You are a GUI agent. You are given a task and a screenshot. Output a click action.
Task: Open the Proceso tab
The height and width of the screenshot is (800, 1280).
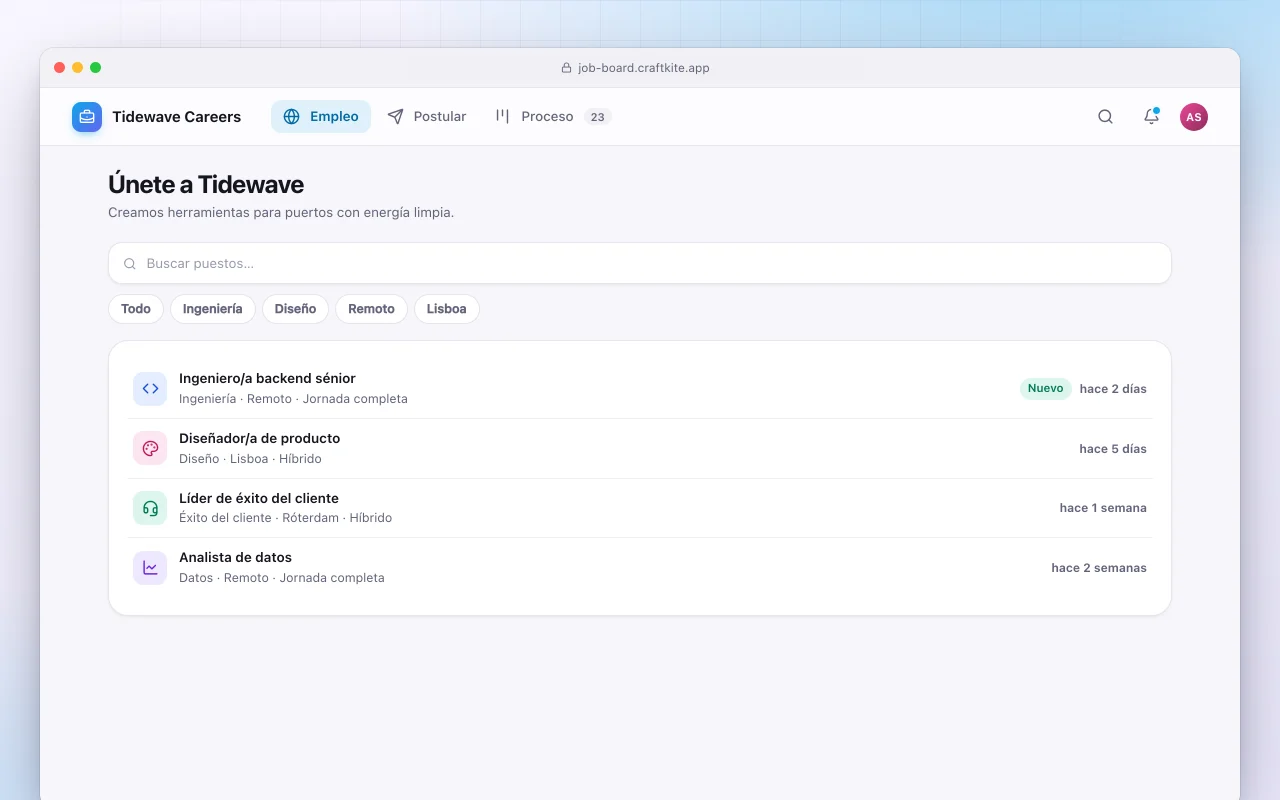point(553,117)
